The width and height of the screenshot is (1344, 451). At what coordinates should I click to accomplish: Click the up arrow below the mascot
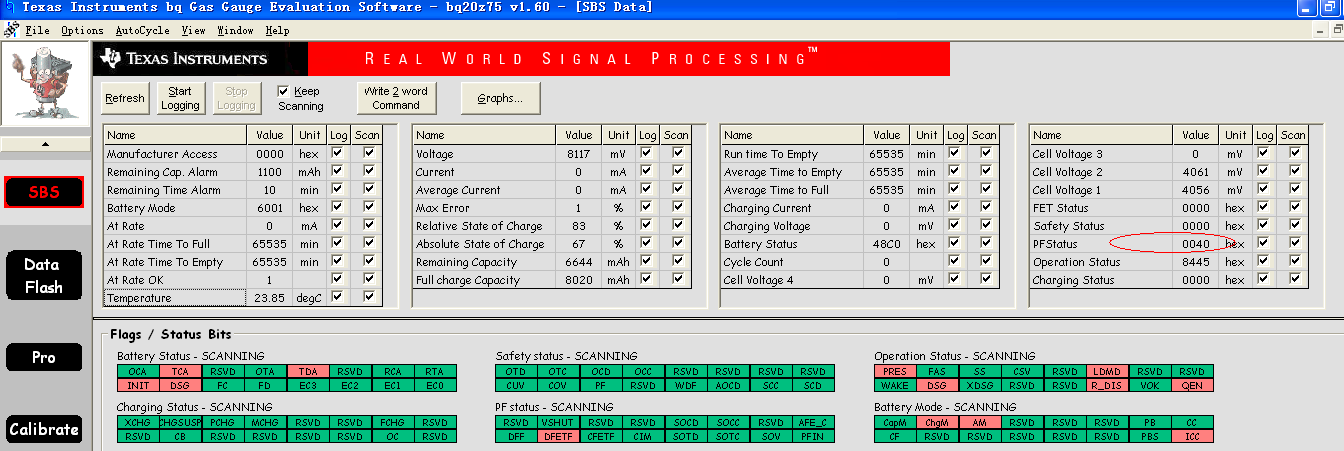click(44, 144)
